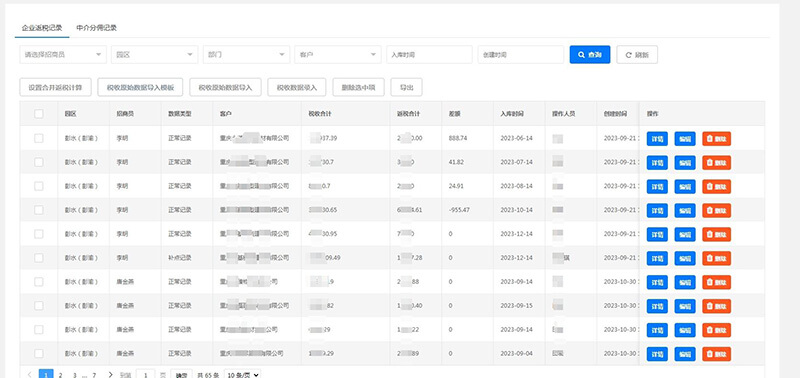The width and height of the screenshot is (800, 378).
Task: Go to the next page arrow
Action: coord(111,375)
